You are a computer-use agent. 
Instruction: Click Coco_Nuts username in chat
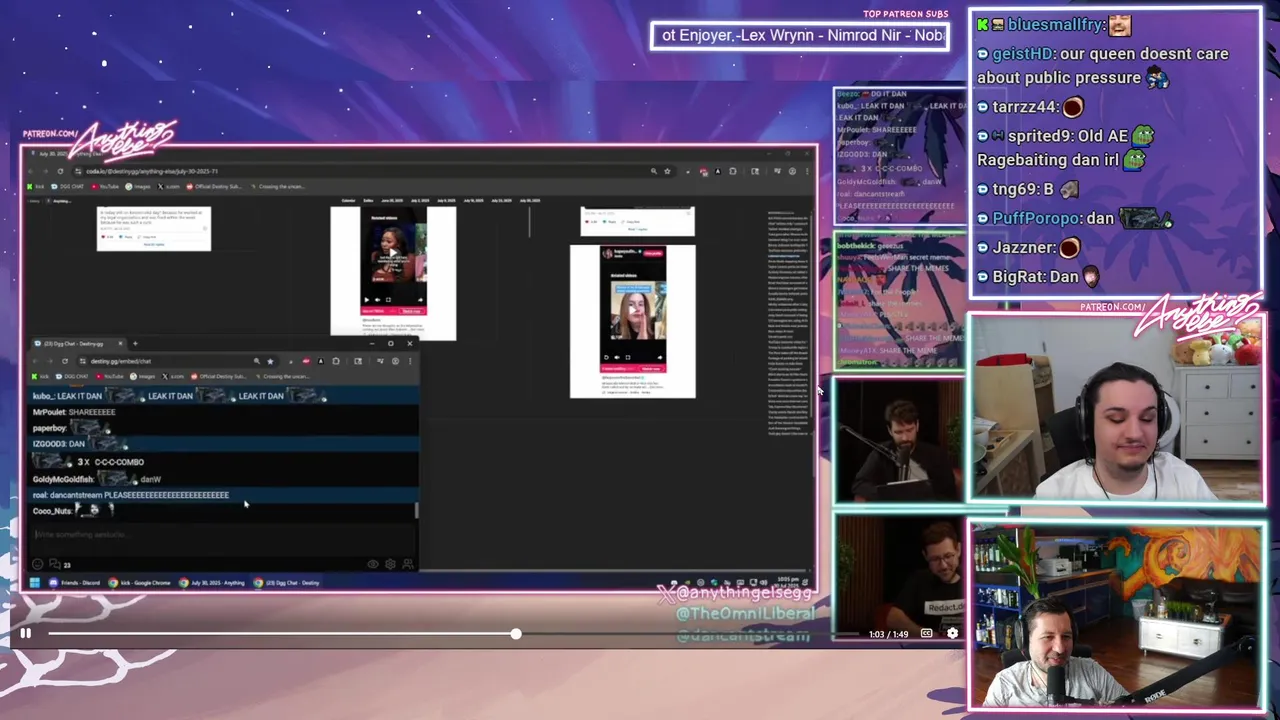point(52,511)
